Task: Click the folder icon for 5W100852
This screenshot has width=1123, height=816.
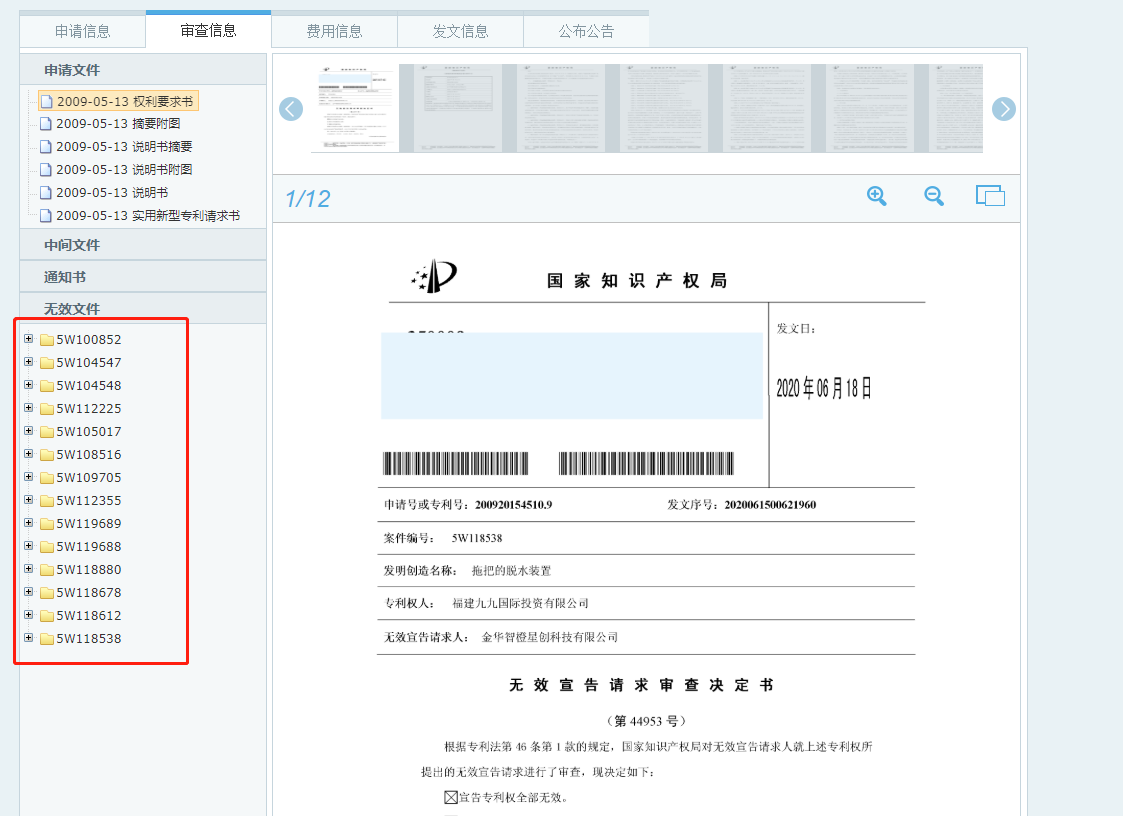Action: tap(47, 340)
